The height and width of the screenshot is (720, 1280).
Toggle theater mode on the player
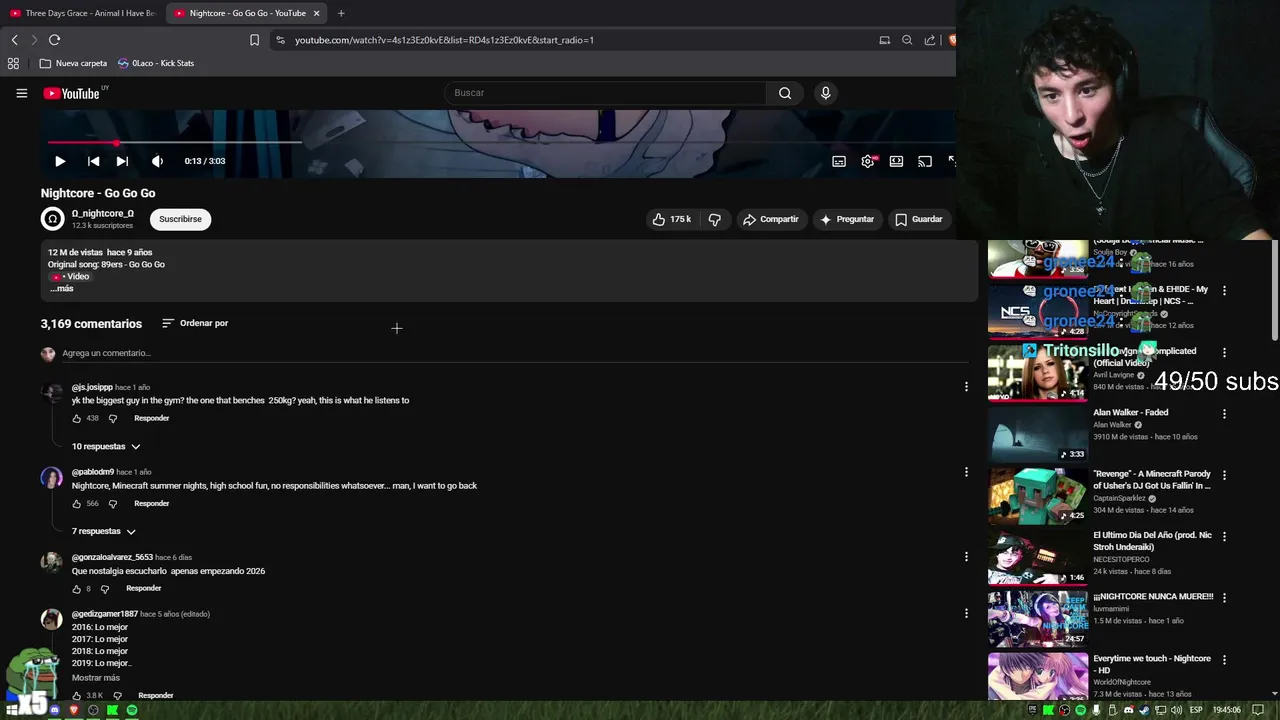click(896, 161)
